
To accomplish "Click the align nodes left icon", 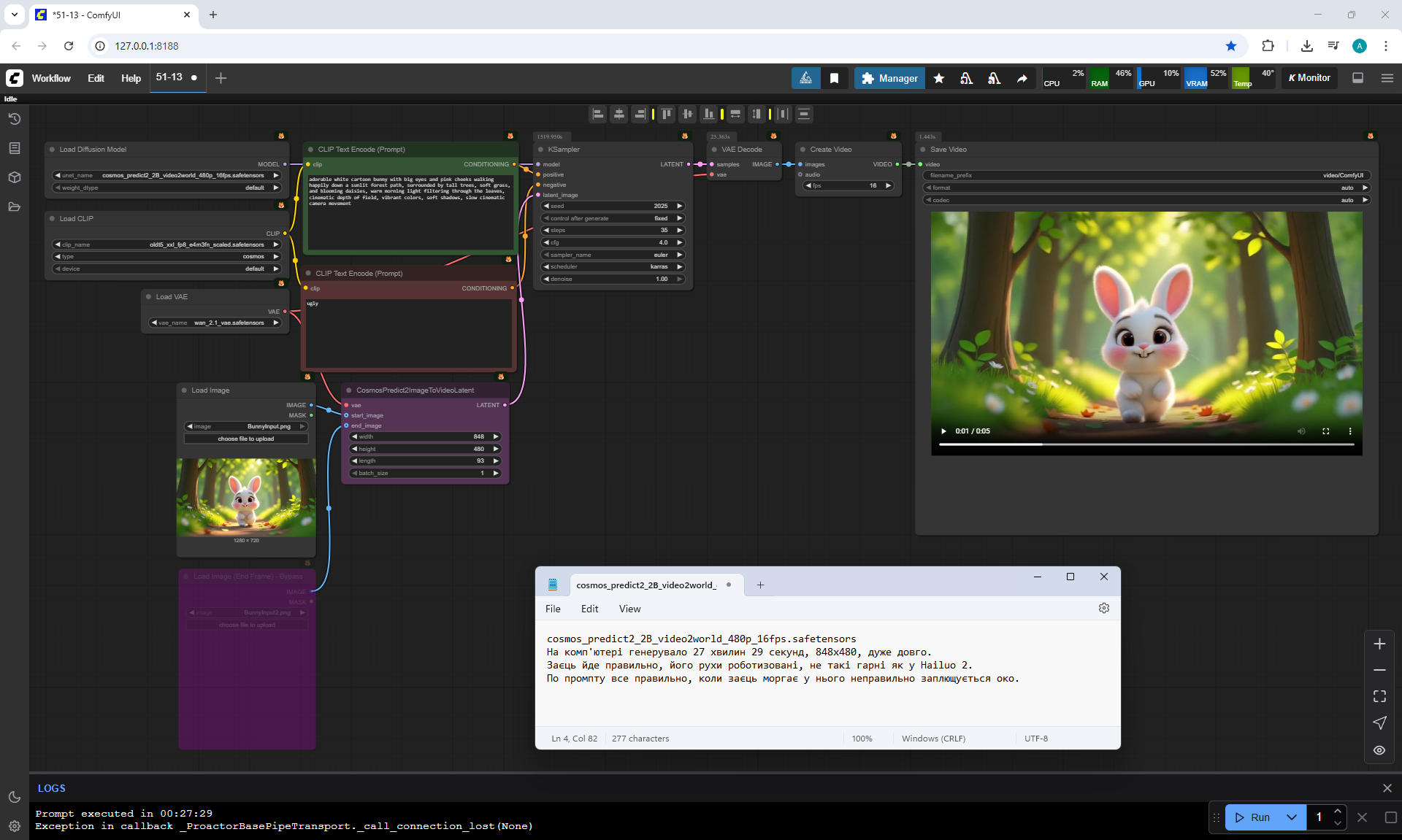I will [x=598, y=114].
